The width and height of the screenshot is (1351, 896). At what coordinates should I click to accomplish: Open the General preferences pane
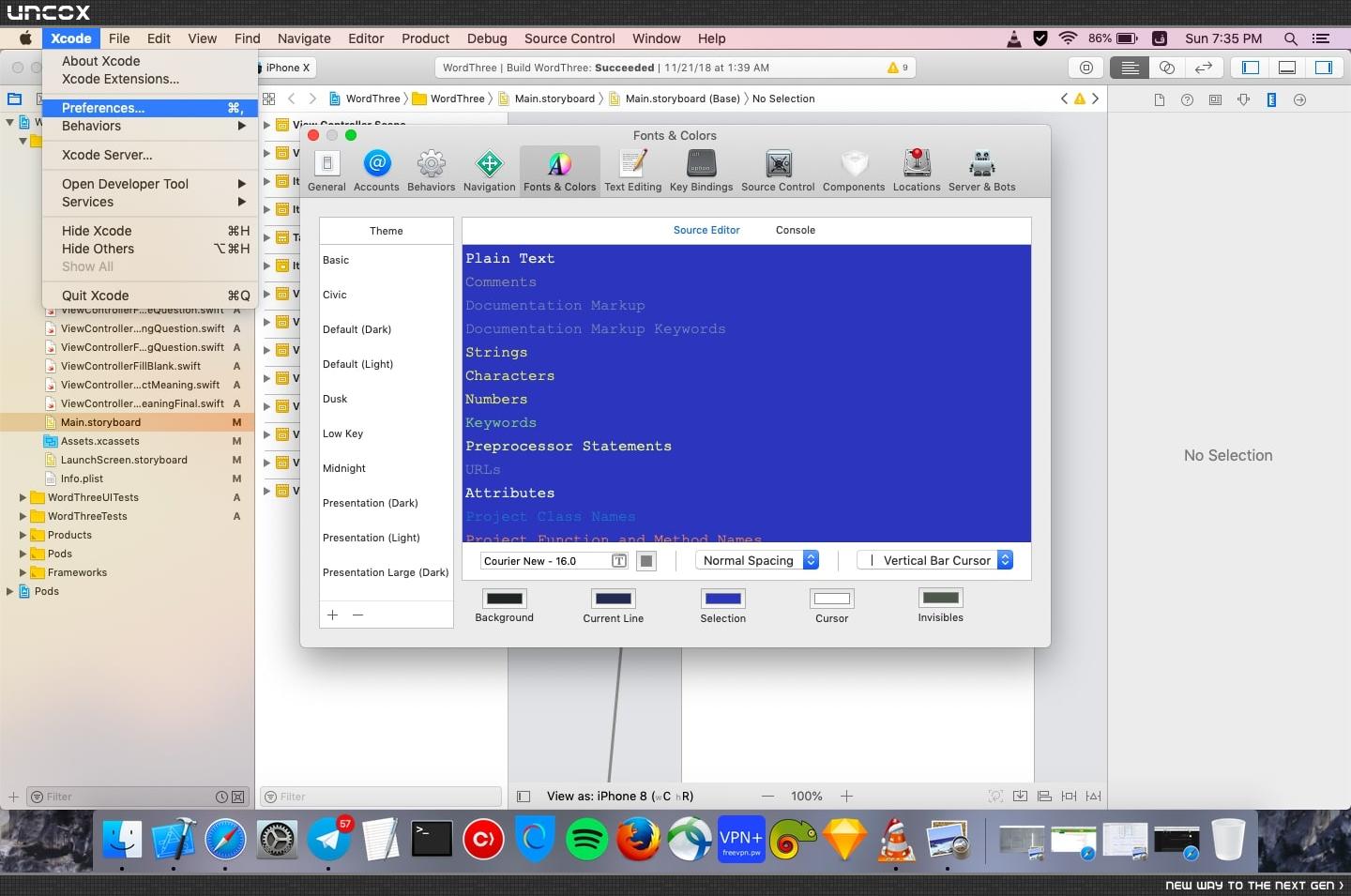(326, 171)
